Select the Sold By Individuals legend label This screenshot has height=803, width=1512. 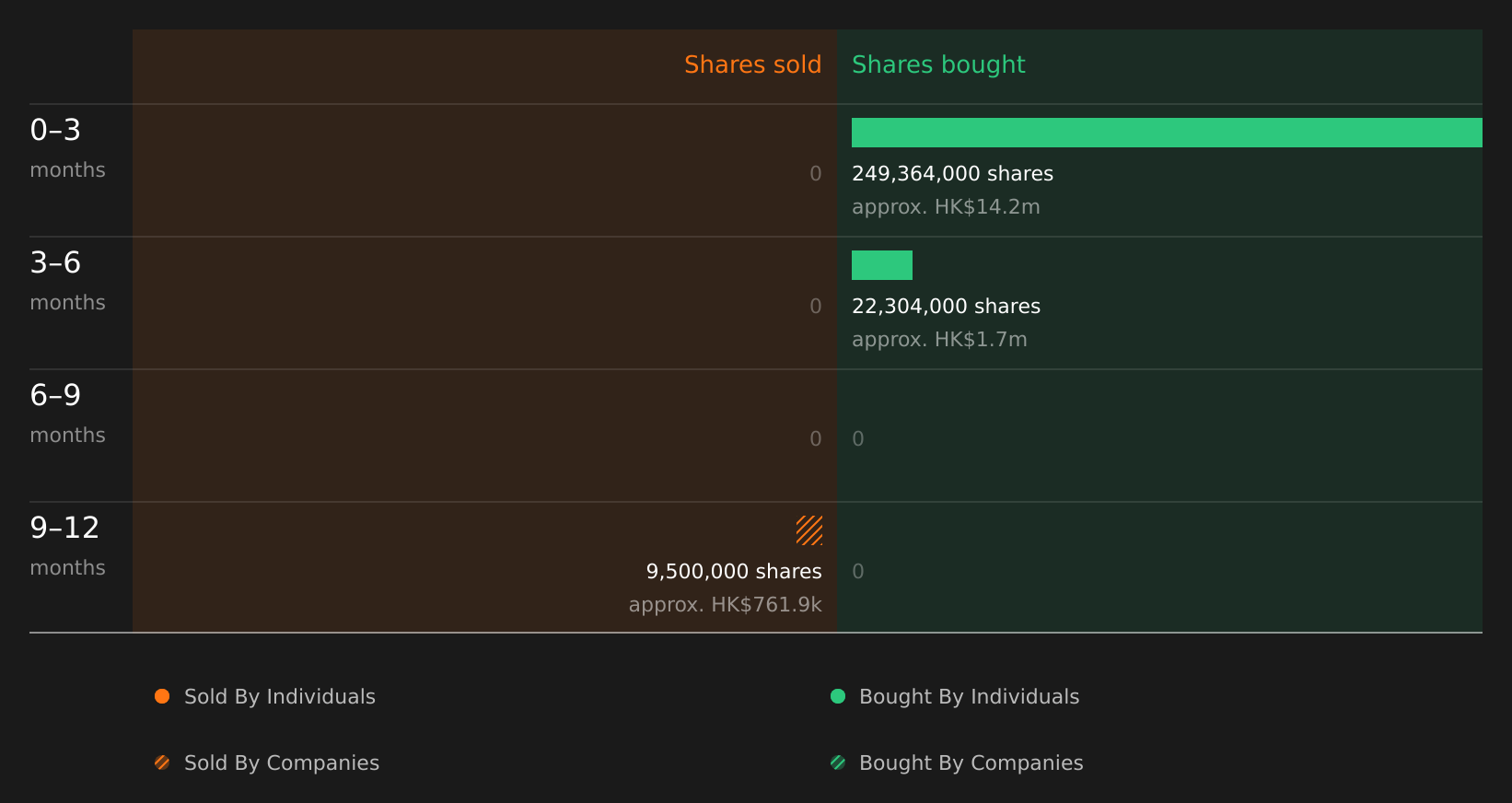pyautogui.click(x=280, y=697)
